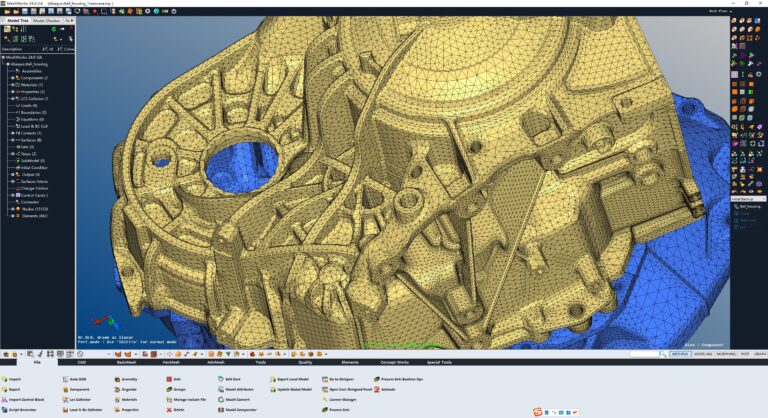
Task: Open the Import tool in File panel
Action: point(11,379)
